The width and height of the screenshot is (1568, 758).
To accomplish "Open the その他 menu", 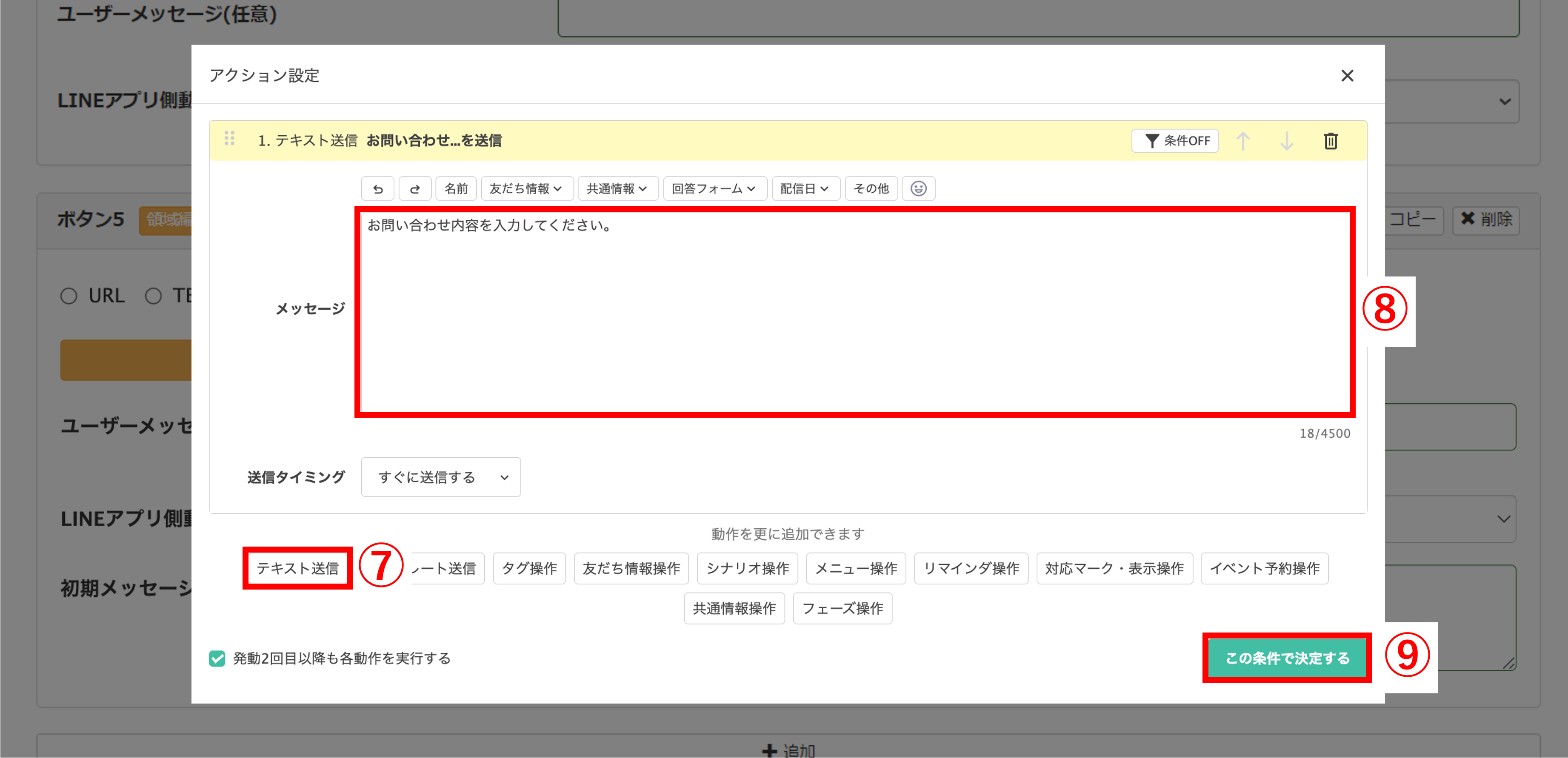I will (871, 188).
